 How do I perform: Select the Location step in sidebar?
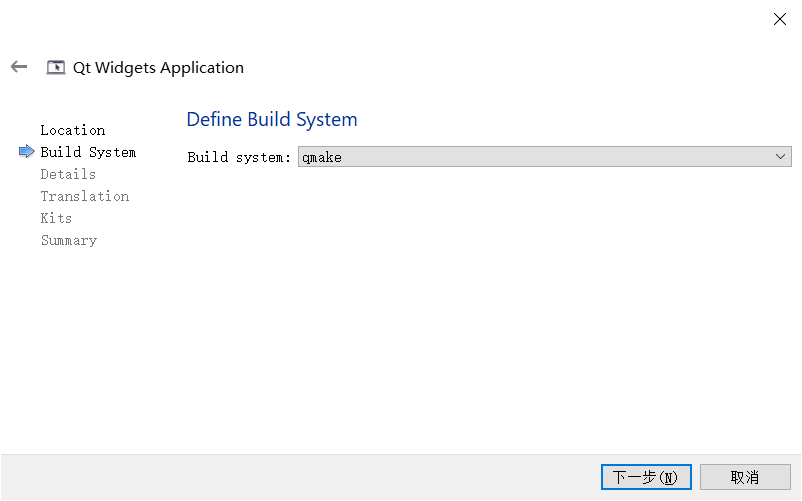tap(73, 130)
